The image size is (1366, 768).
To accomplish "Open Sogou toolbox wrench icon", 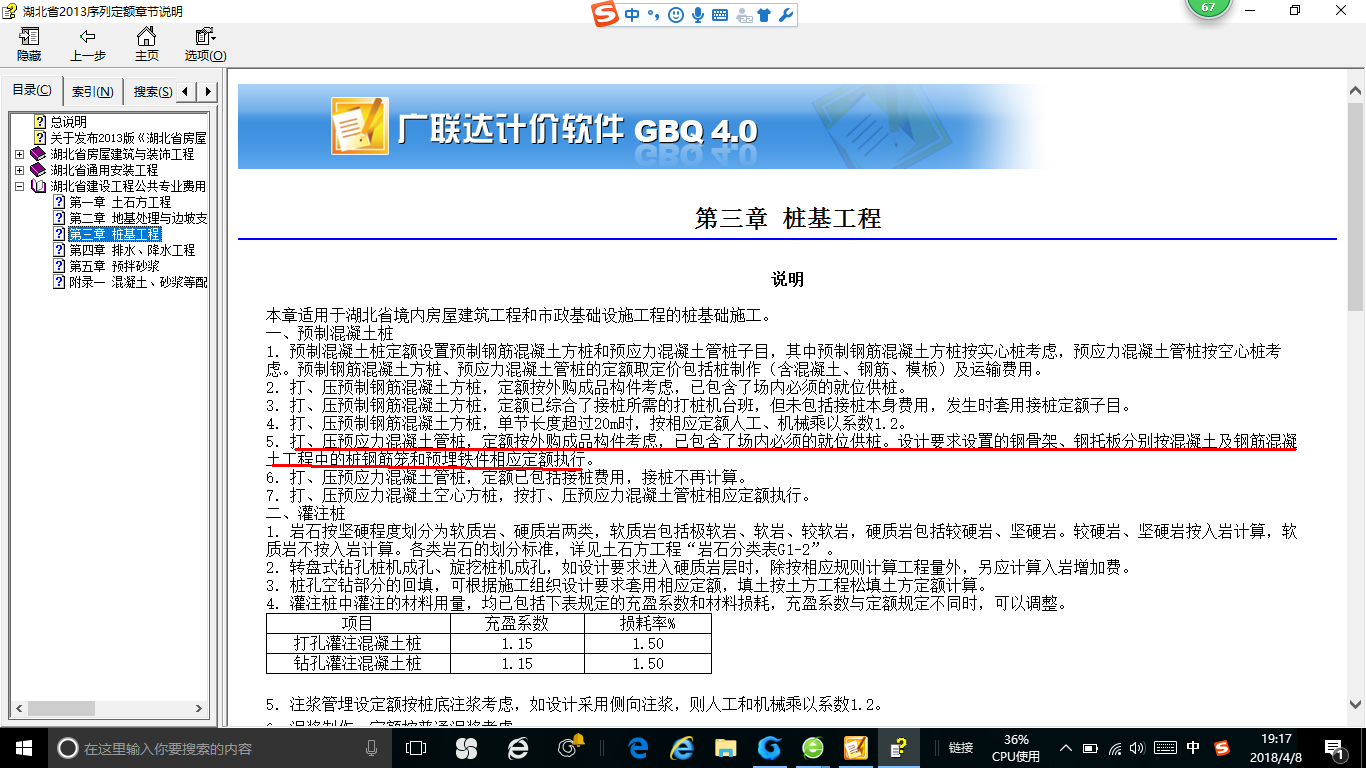I will [x=785, y=15].
